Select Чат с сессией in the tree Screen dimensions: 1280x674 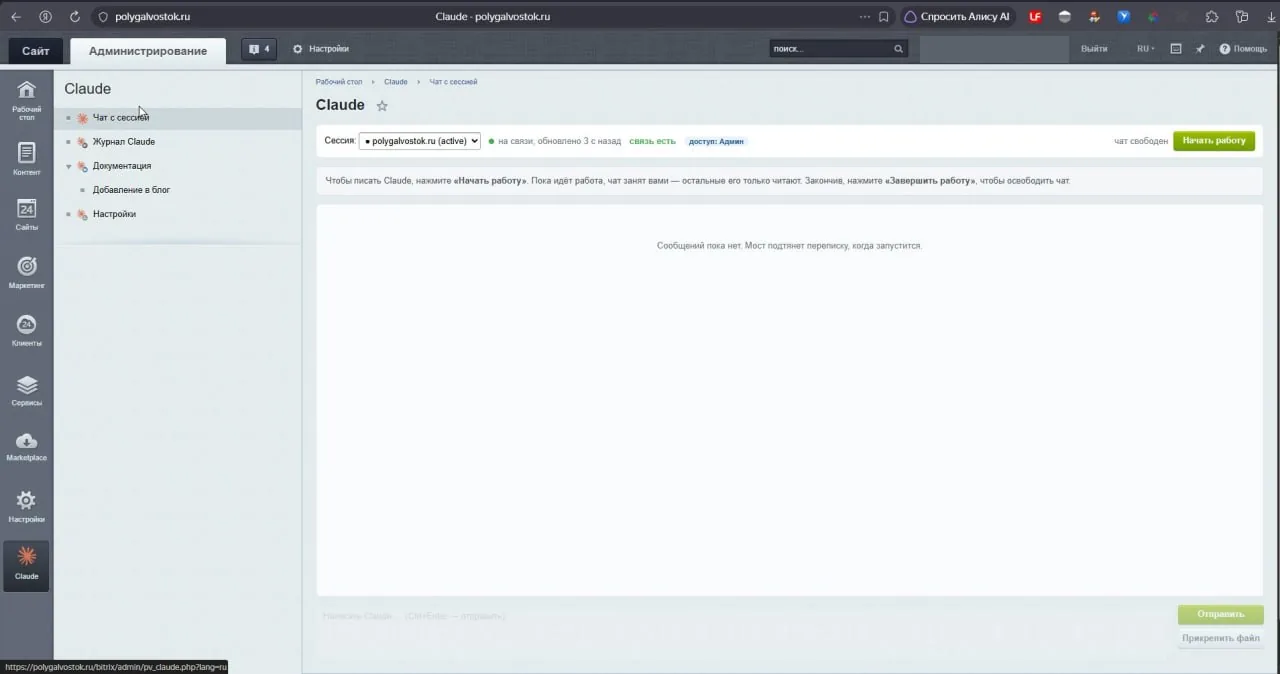[x=121, y=118]
